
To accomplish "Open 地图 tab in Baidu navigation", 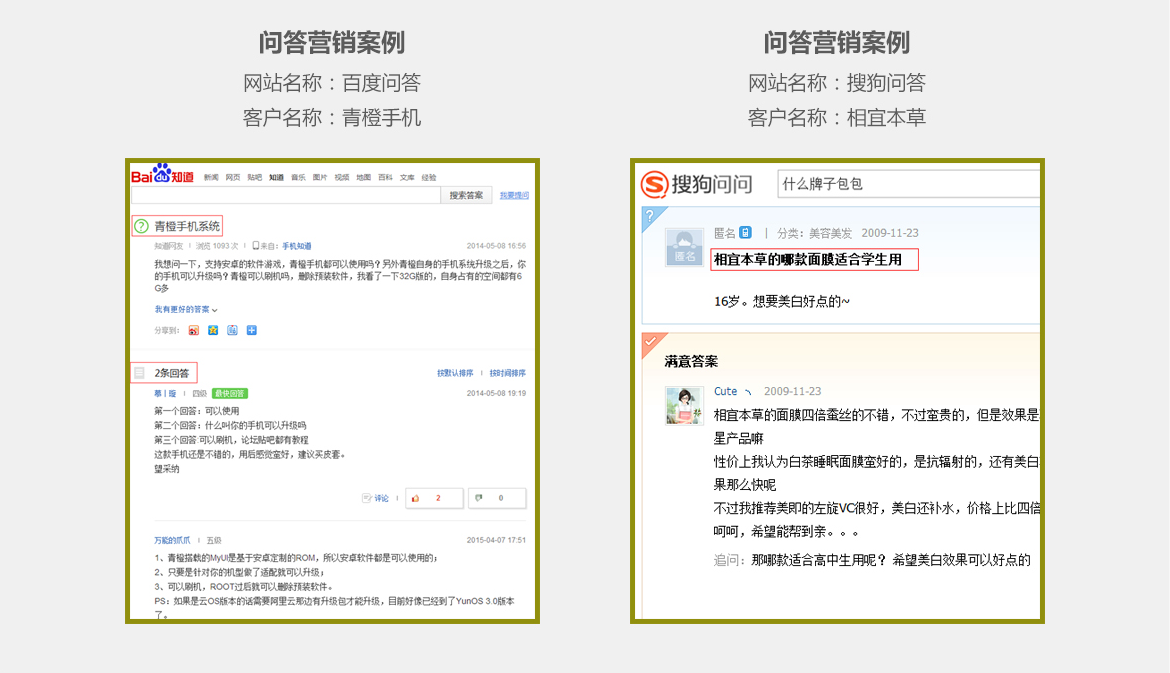I will [x=363, y=178].
